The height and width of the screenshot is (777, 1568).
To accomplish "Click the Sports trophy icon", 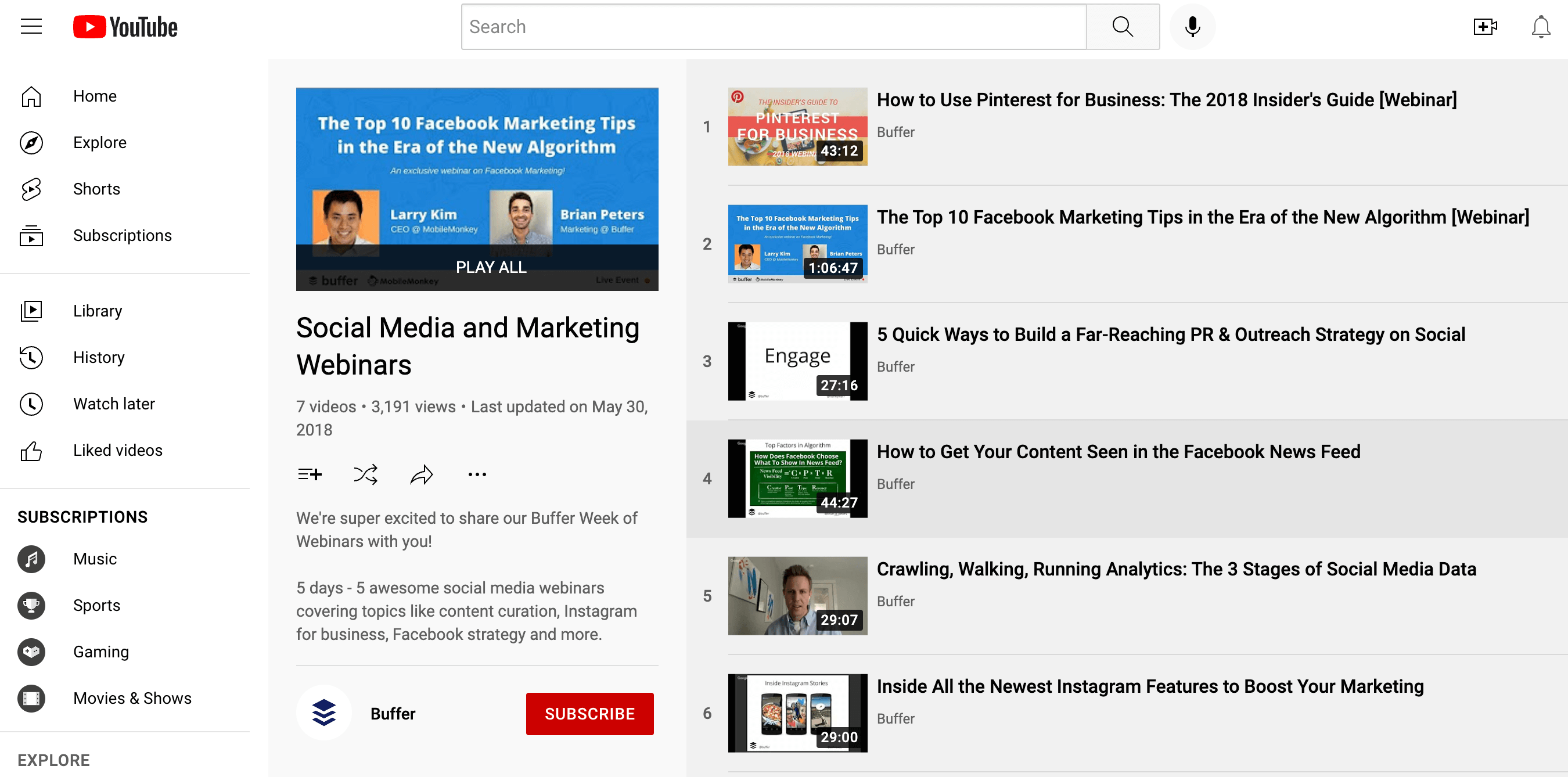I will point(31,606).
